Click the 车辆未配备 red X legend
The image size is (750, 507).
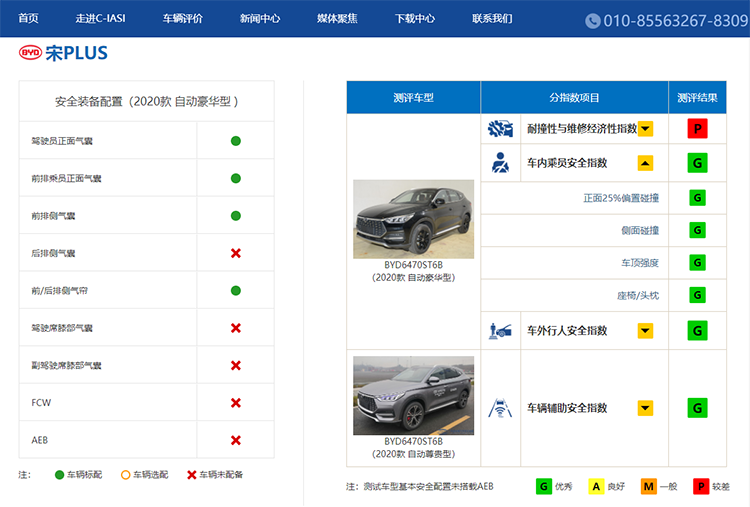click(x=192, y=475)
